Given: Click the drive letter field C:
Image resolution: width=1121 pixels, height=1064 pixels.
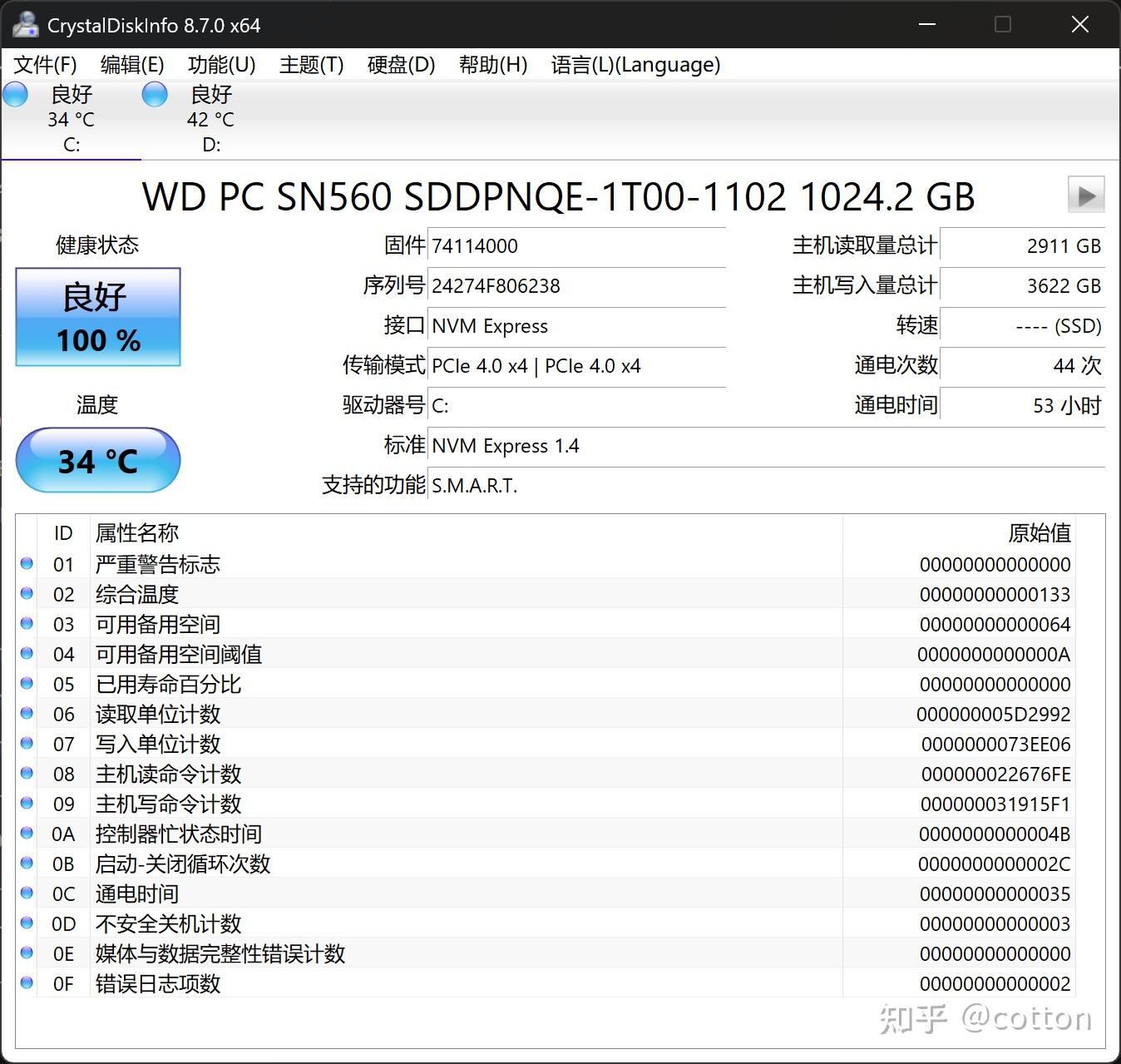Looking at the screenshot, I should point(576,406).
